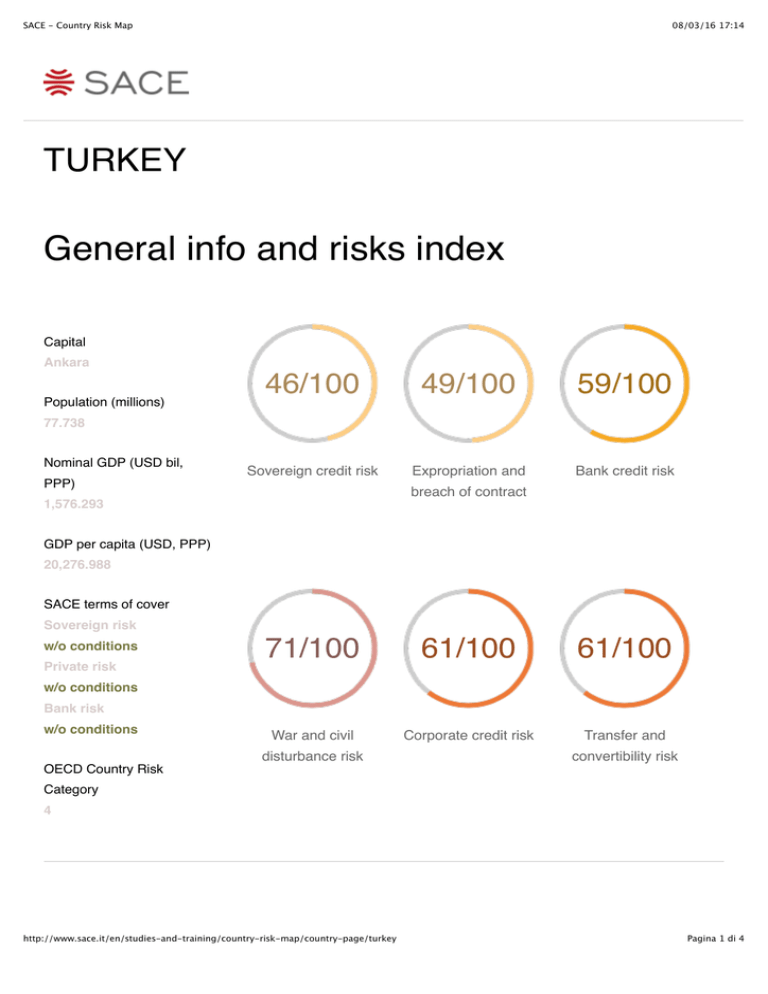Viewport: 768px width, 994px height.
Task: Click the Ankara capital value
Action: click(x=65, y=362)
